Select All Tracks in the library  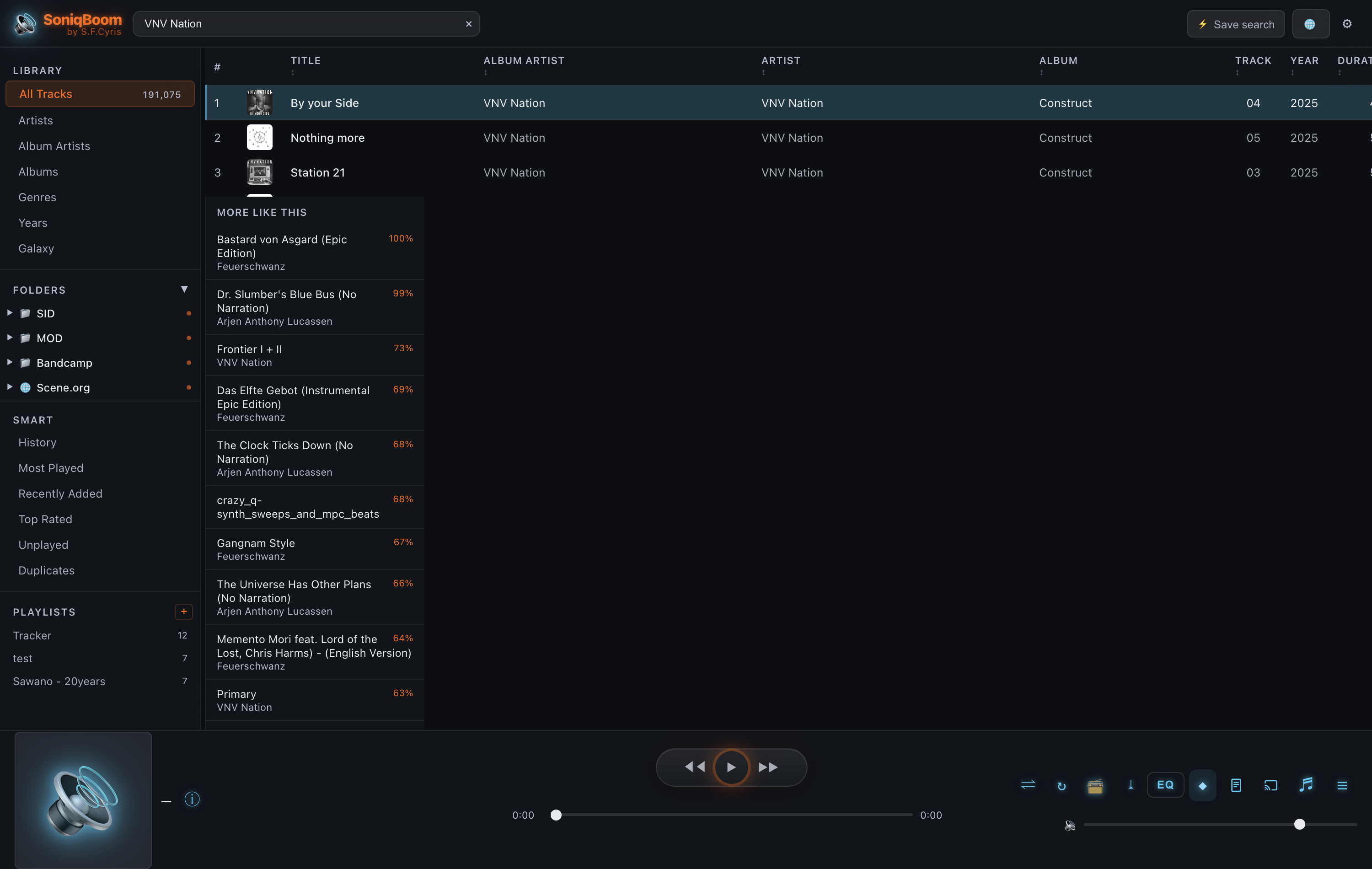tap(100, 94)
